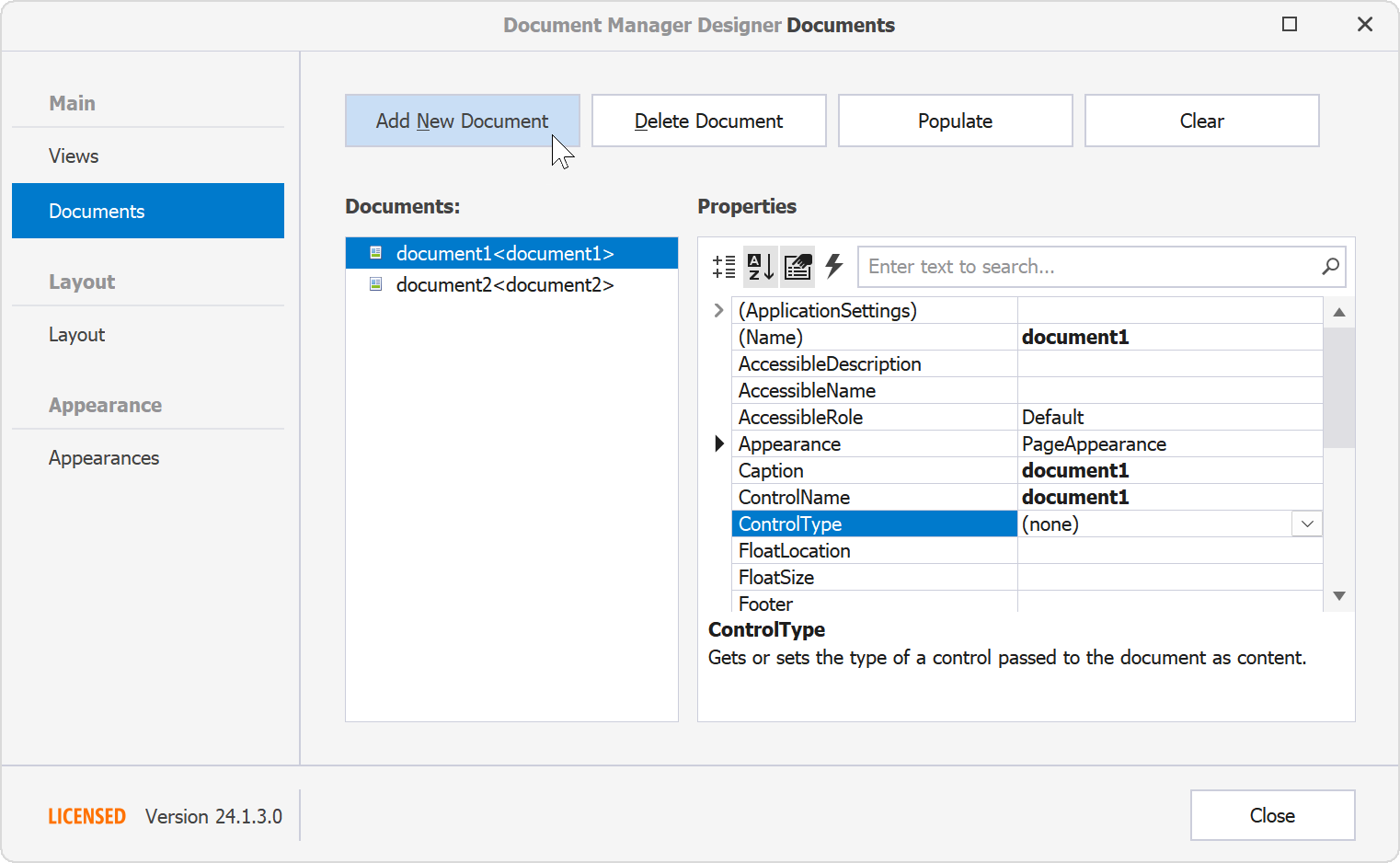Click the search magnifier icon

point(1330,267)
